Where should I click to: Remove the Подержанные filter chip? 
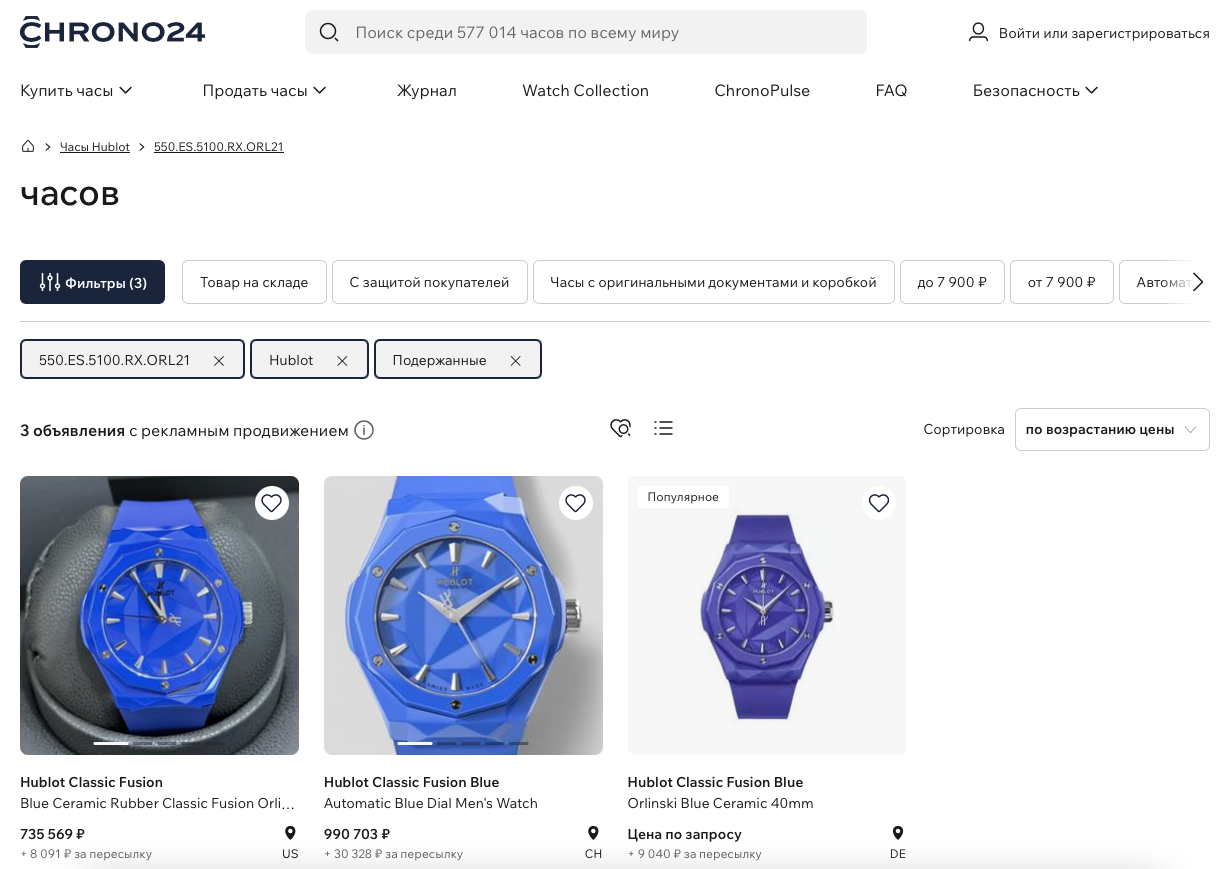pos(516,361)
